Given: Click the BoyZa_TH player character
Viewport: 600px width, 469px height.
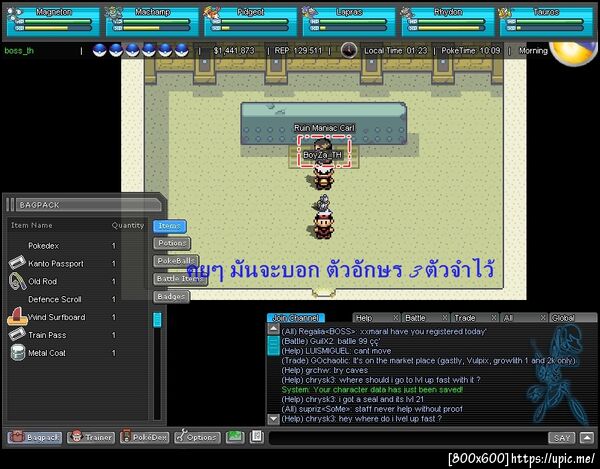Looking at the screenshot, I should [x=324, y=177].
